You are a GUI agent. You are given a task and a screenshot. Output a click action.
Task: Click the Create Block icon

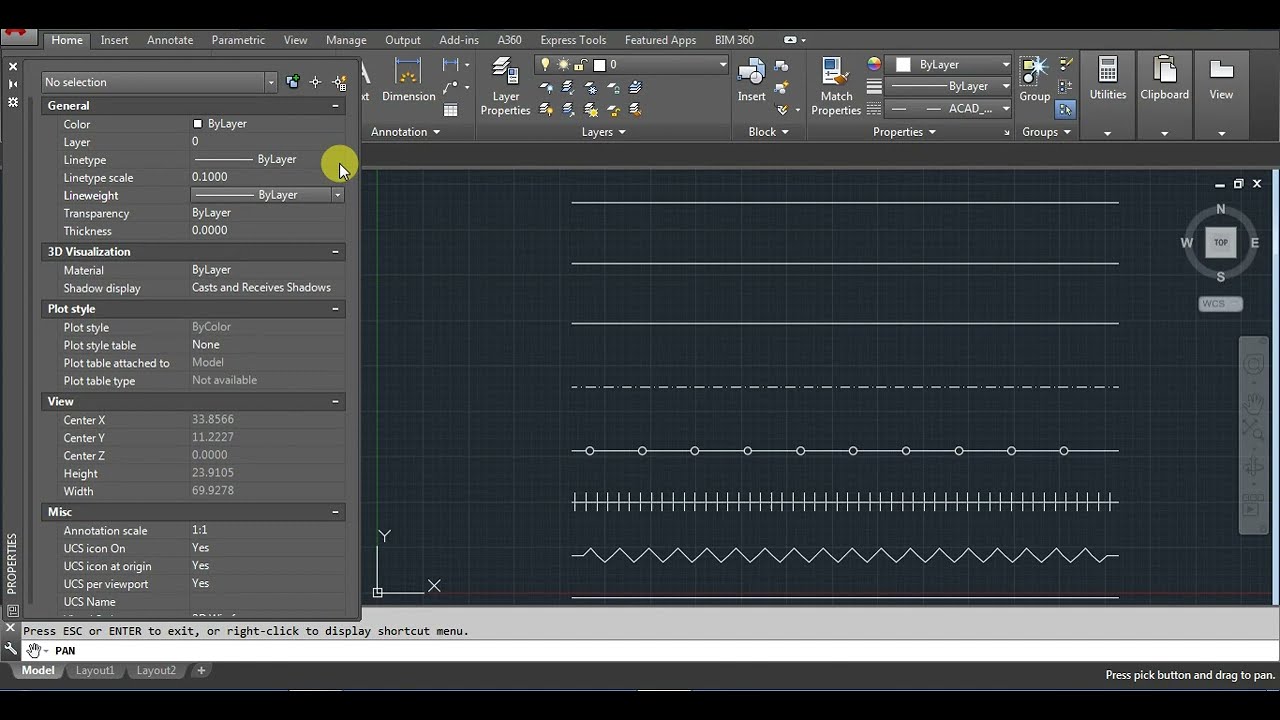click(x=781, y=66)
